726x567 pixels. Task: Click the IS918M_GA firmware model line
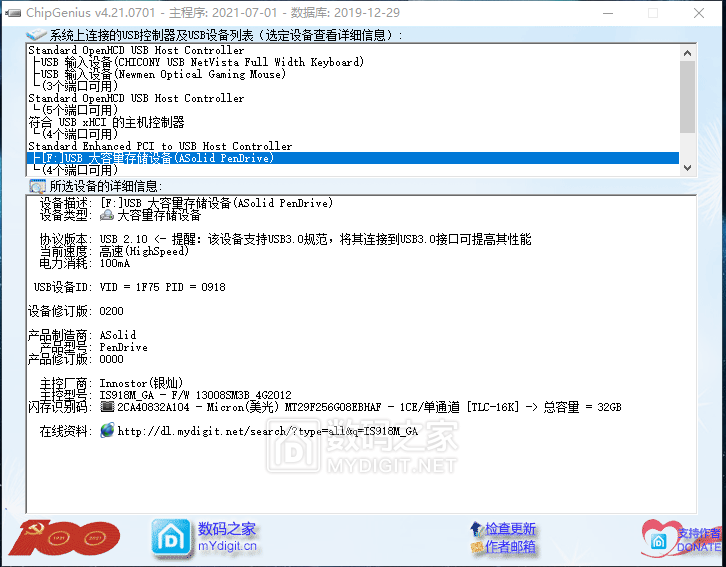coord(195,395)
